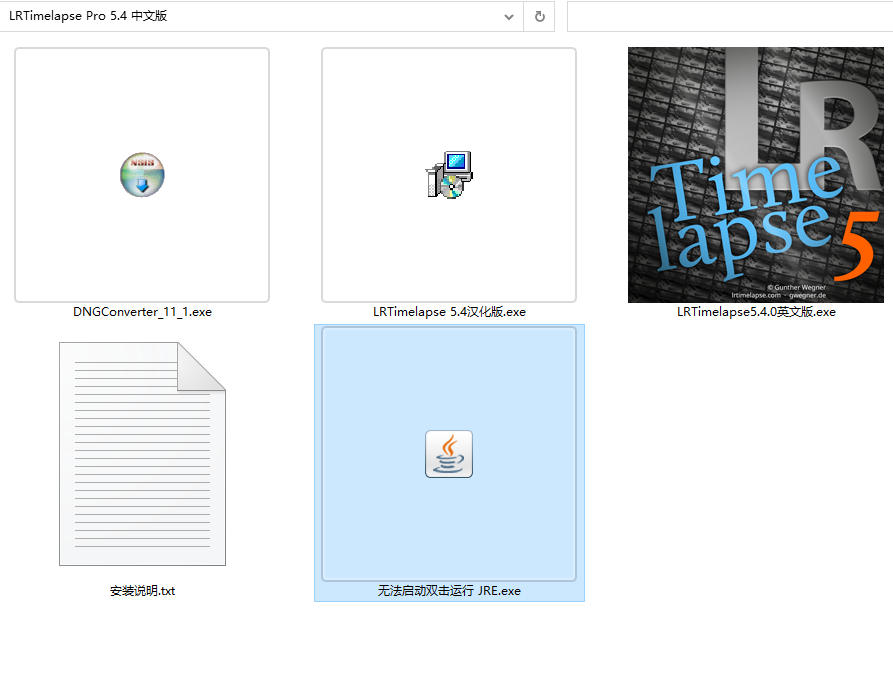Open the address bar history dropdown
Screen dimensions: 893x680
[x=509, y=17]
